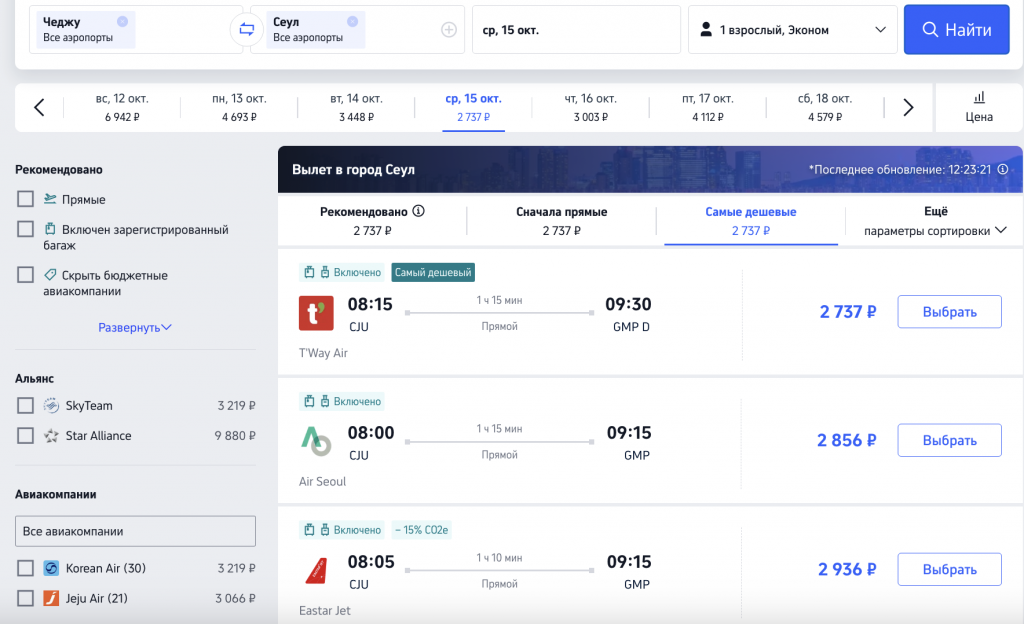Click the Сеул destination field

point(357,29)
